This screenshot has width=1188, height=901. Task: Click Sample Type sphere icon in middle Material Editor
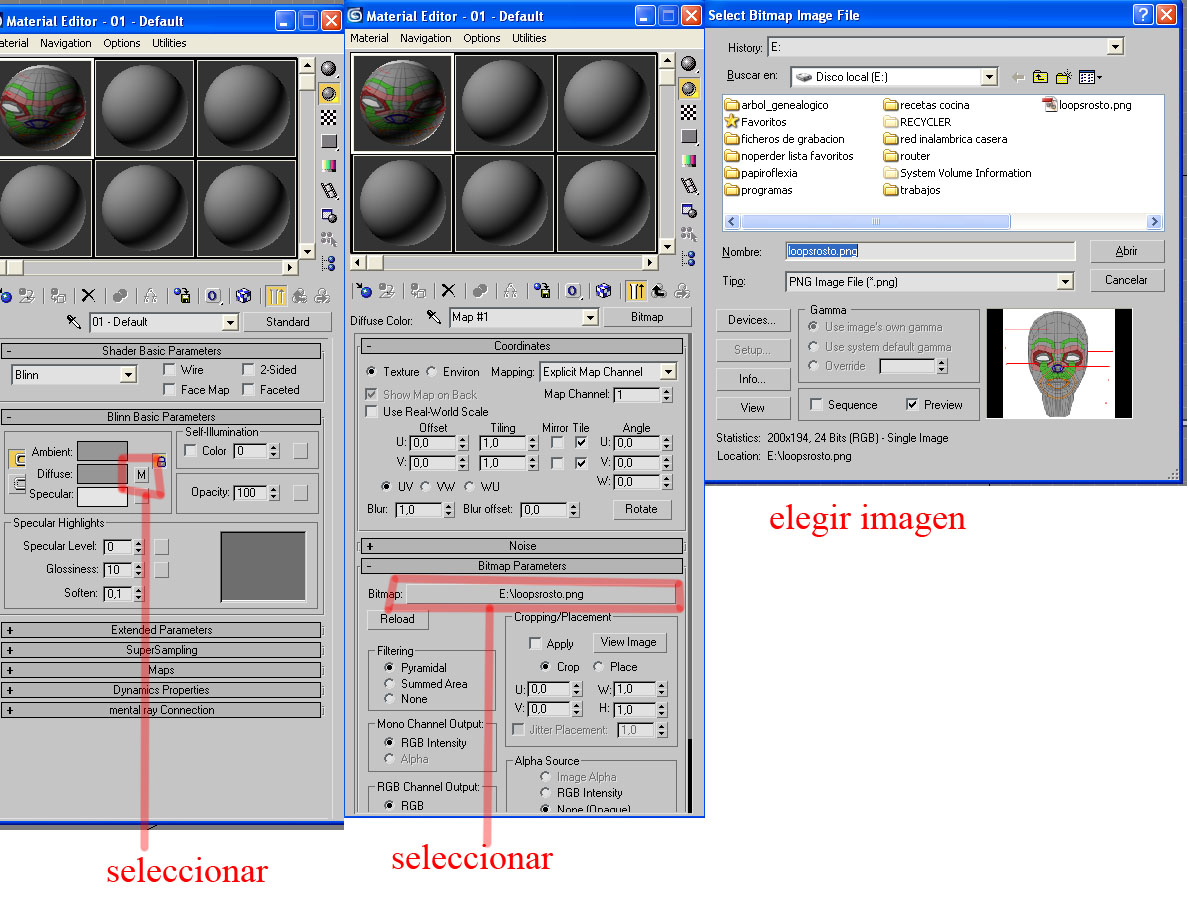point(688,64)
